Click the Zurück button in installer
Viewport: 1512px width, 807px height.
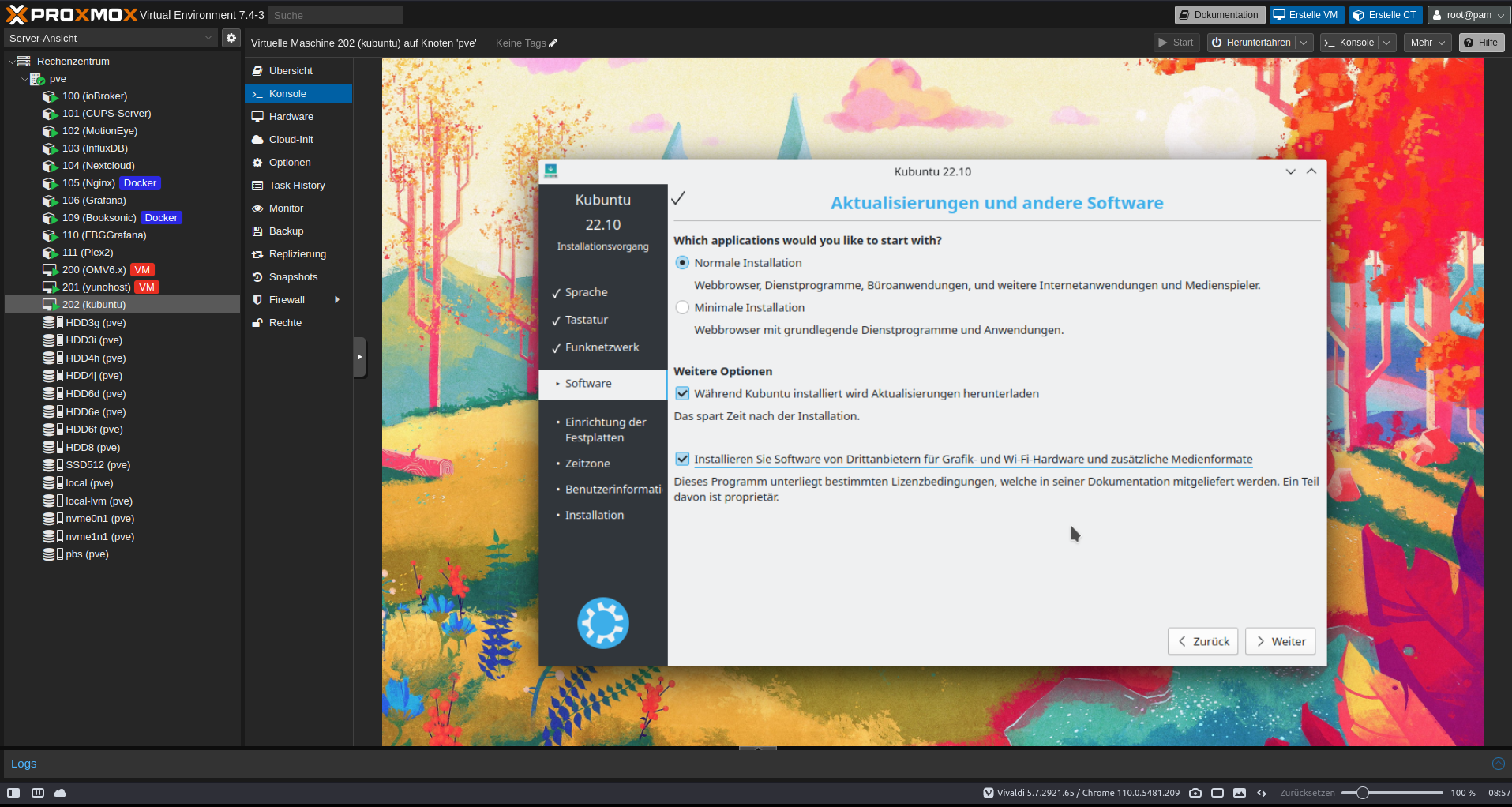(1203, 641)
